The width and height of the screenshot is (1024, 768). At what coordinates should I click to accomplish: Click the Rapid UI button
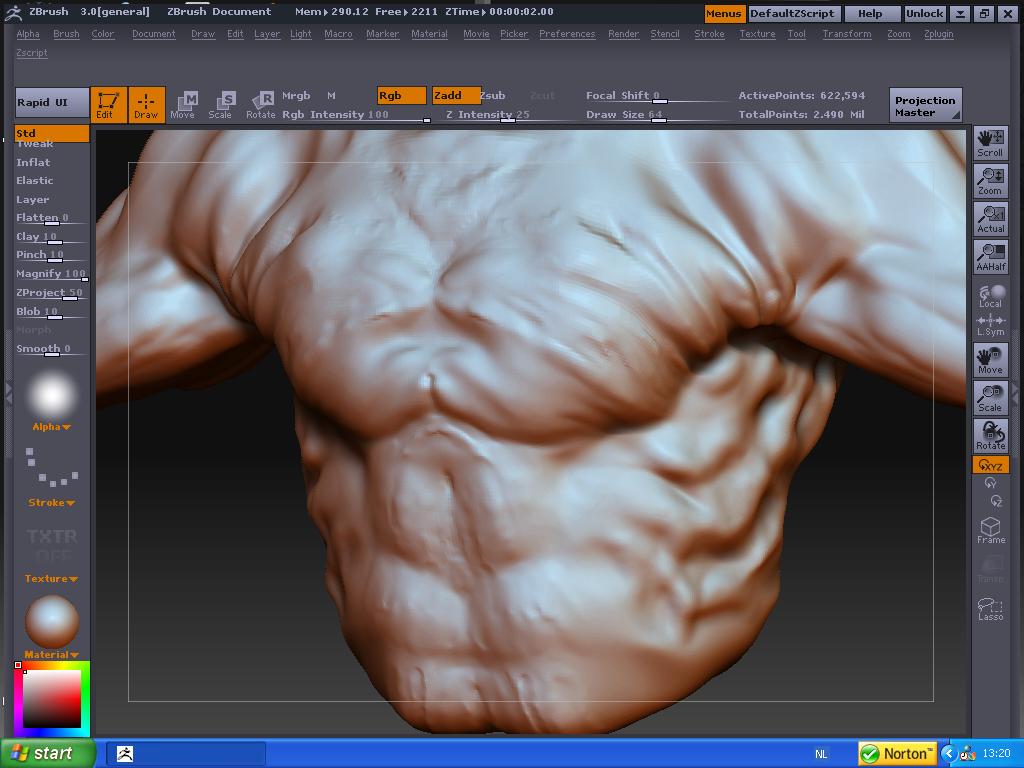[x=52, y=103]
